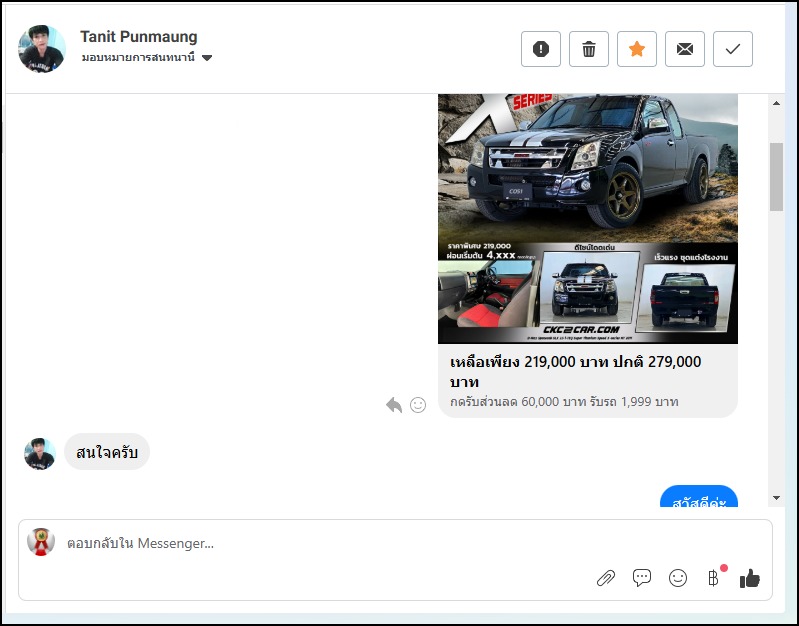Click the black pickup truck ad image
Image resolution: width=799 pixels, height=626 pixels.
tap(588, 218)
